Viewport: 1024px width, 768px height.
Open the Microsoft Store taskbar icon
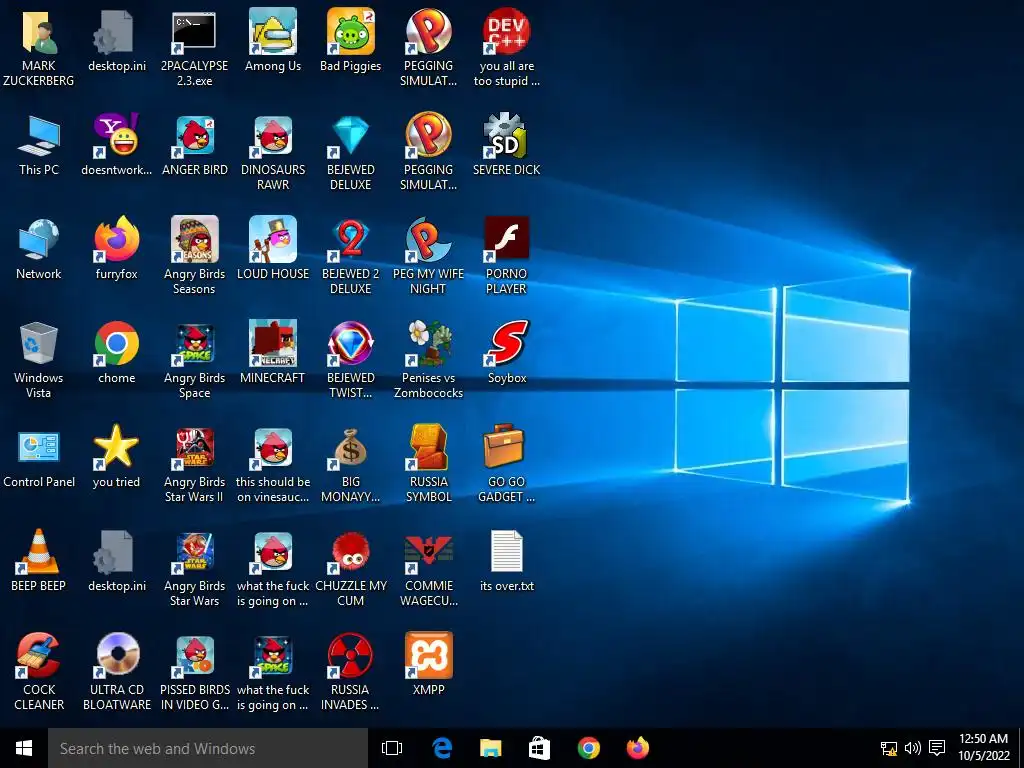click(539, 748)
